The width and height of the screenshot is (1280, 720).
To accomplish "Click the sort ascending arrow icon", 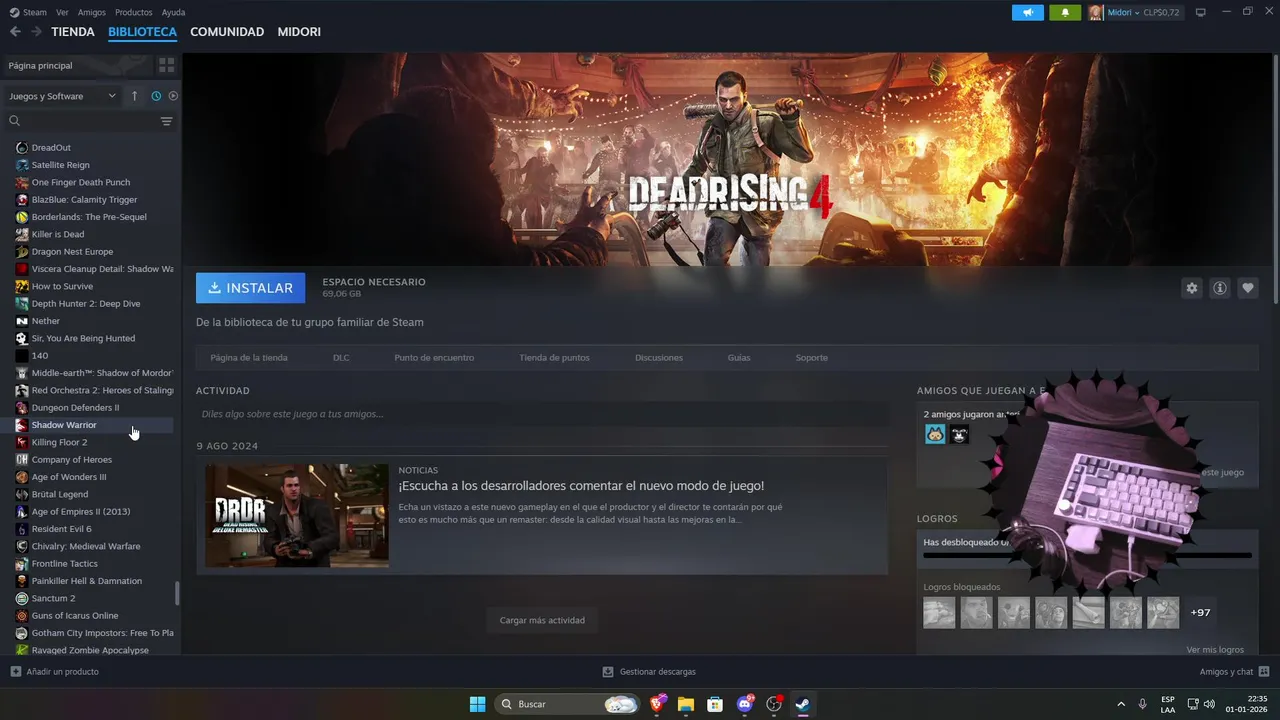I will pos(134,96).
